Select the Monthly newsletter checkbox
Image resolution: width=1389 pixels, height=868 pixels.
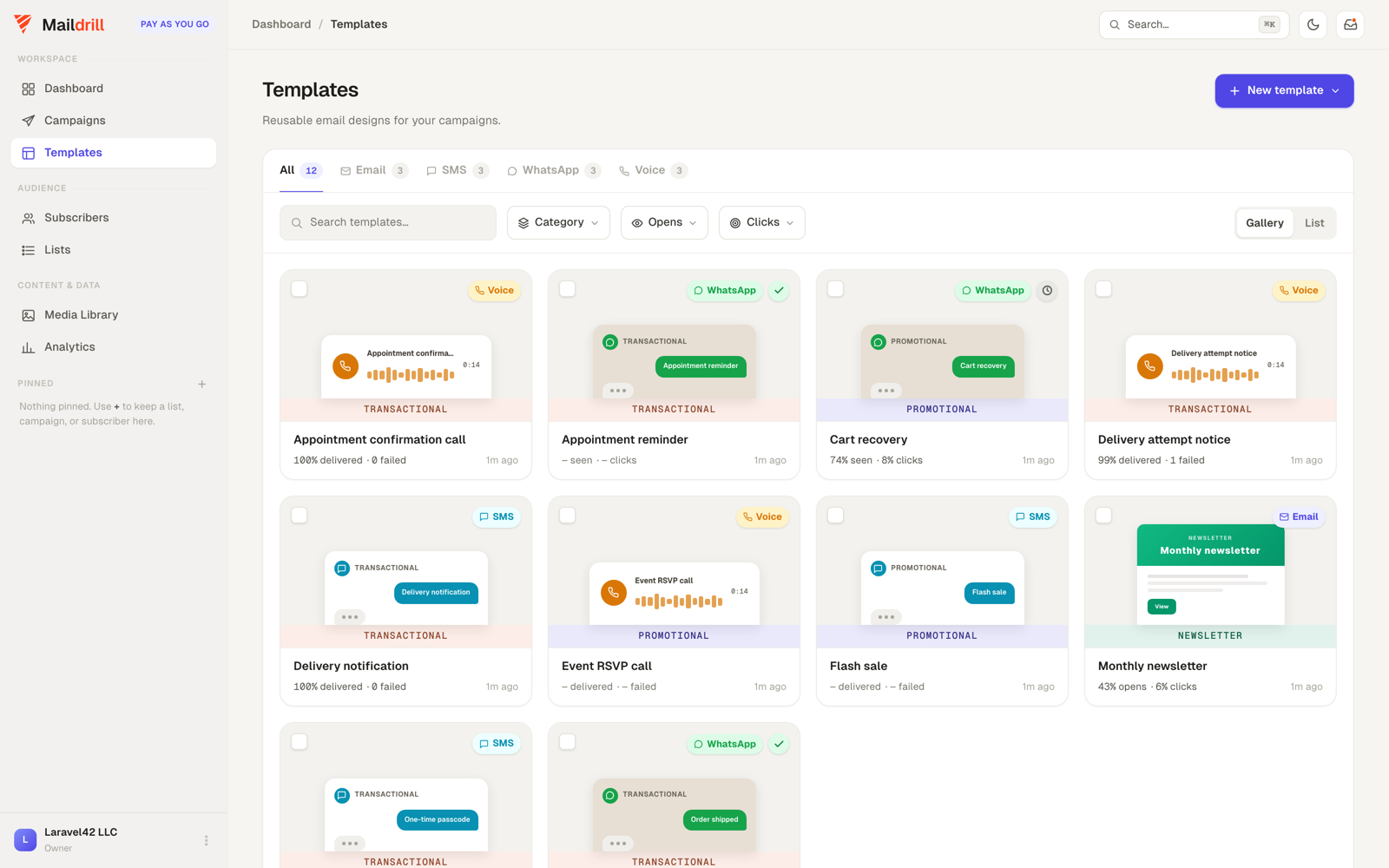point(1104,516)
